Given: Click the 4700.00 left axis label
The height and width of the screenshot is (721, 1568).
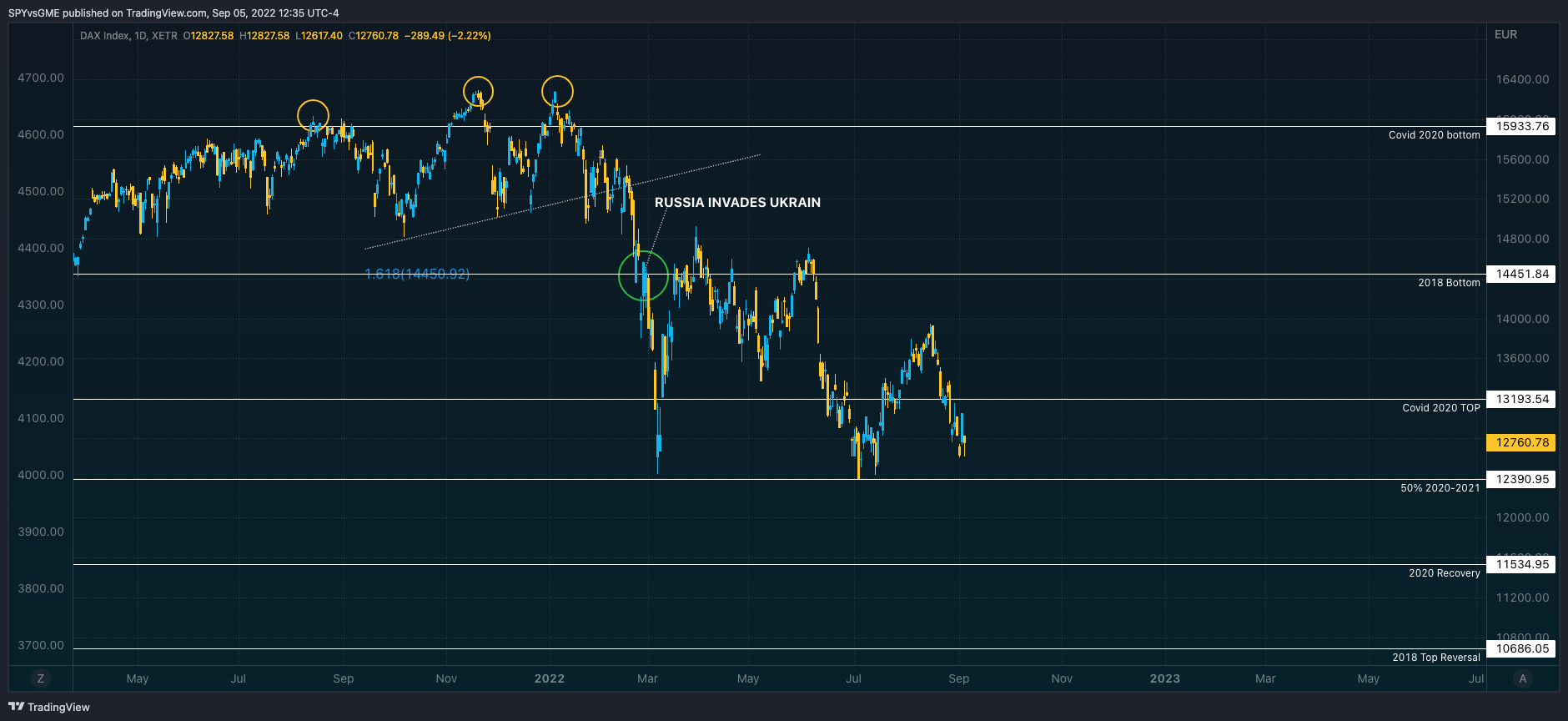Looking at the screenshot, I should [x=40, y=78].
